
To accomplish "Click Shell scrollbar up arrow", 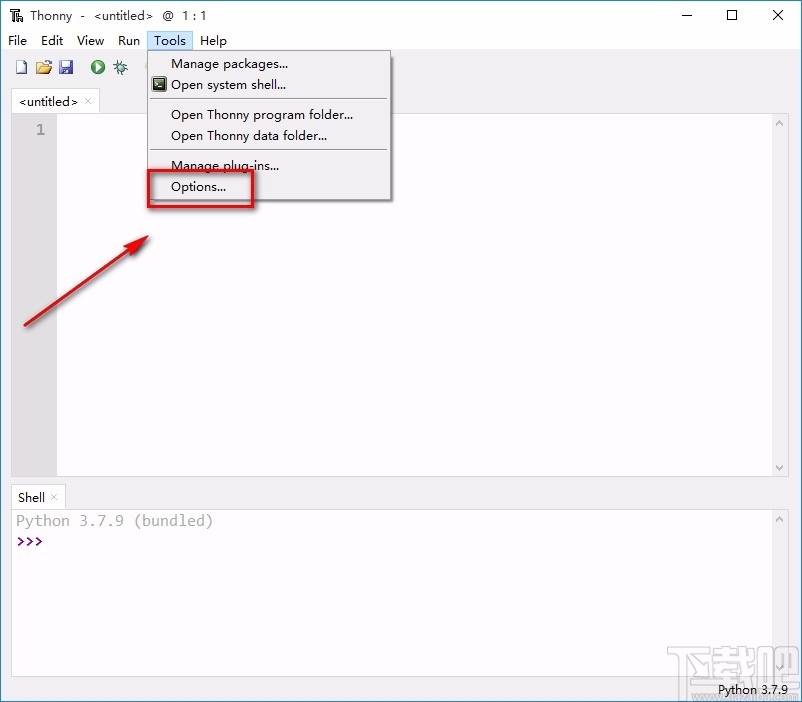I will coord(779,519).
